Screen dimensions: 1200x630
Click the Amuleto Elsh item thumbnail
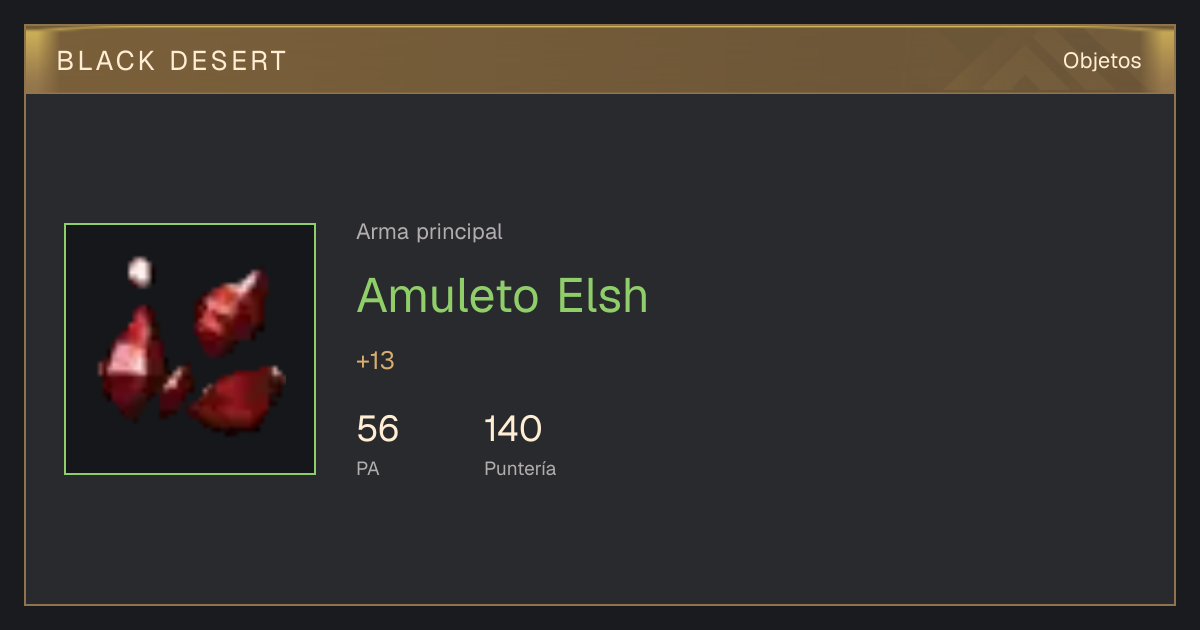(x=190, y=349)
